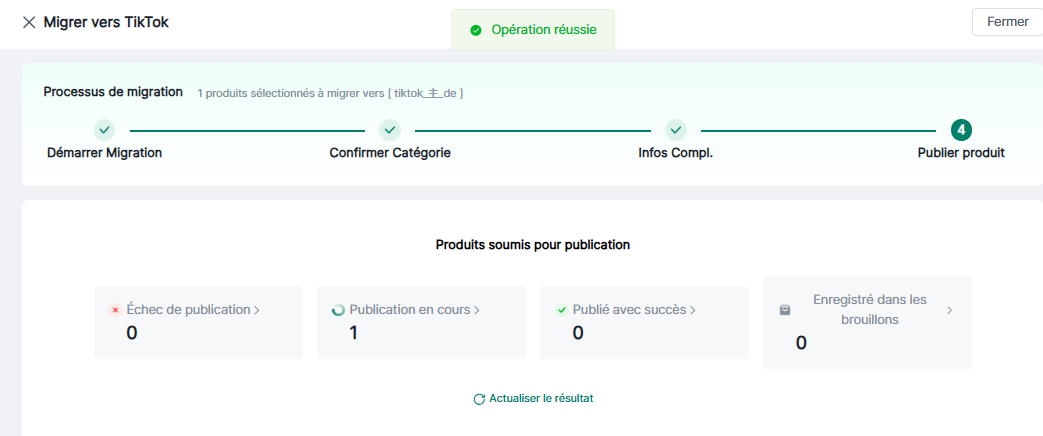Click the step 4 Publier produit circle
This screenshot has height=436, width=1043.
[x=961, y=130]
